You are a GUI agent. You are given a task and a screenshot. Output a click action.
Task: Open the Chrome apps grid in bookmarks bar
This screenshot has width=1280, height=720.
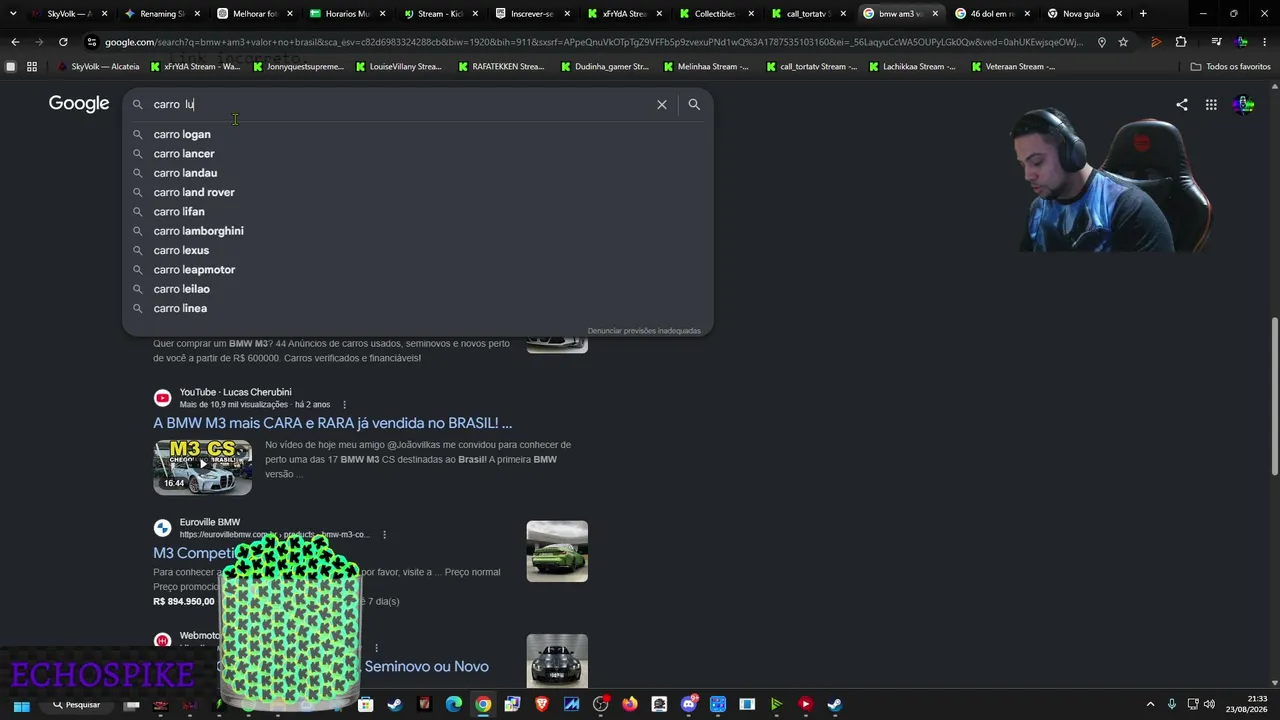point(32,67)
